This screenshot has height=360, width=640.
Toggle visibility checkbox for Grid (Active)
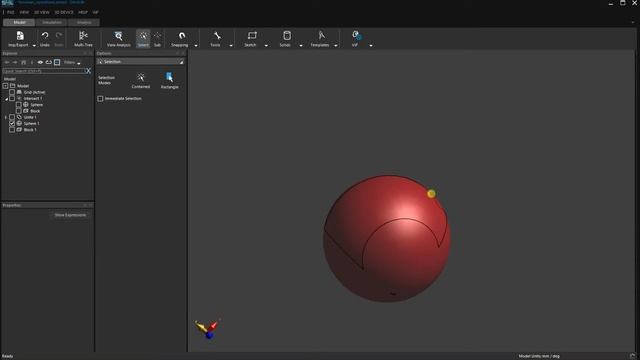[x=12, y=92]
